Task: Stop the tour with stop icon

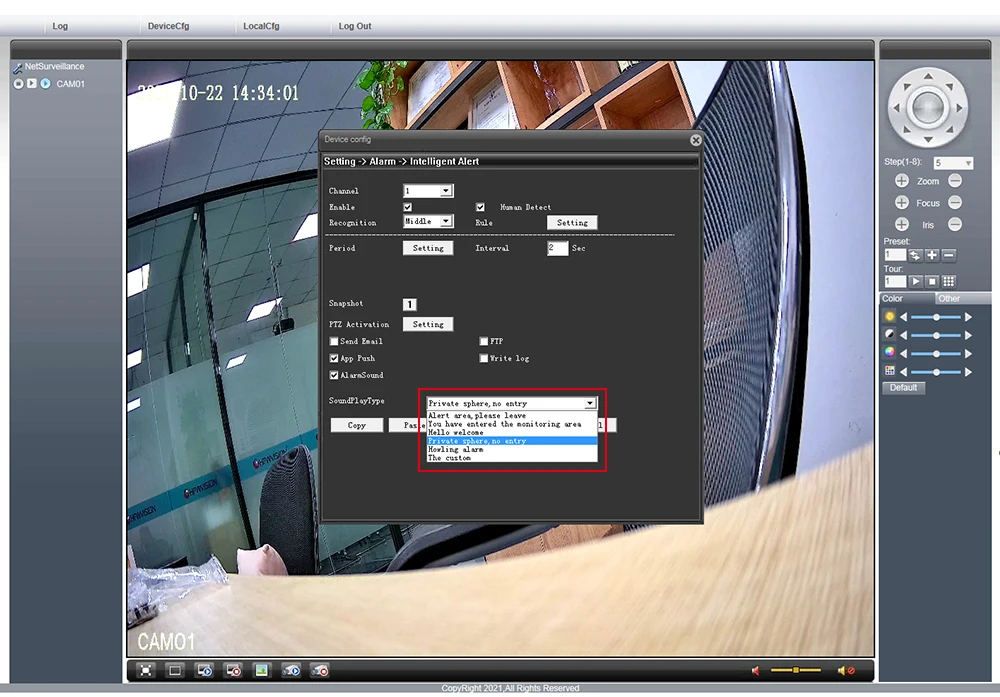Action: [x=932, y=281]
